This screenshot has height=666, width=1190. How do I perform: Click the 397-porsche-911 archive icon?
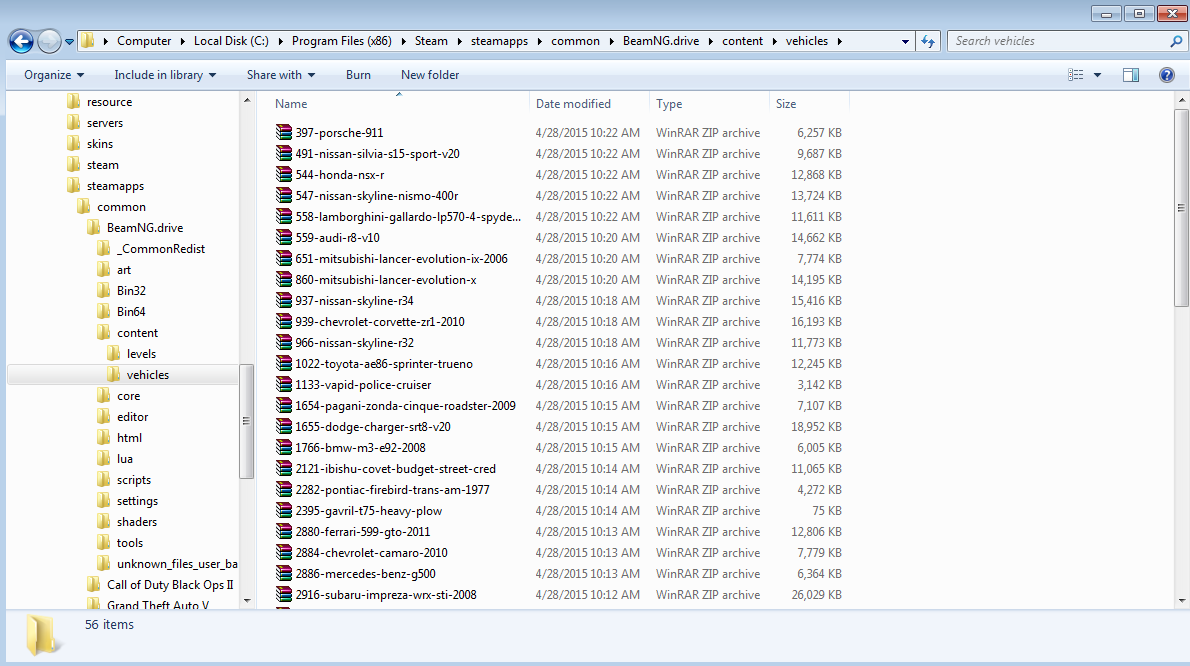click(284, 133)
